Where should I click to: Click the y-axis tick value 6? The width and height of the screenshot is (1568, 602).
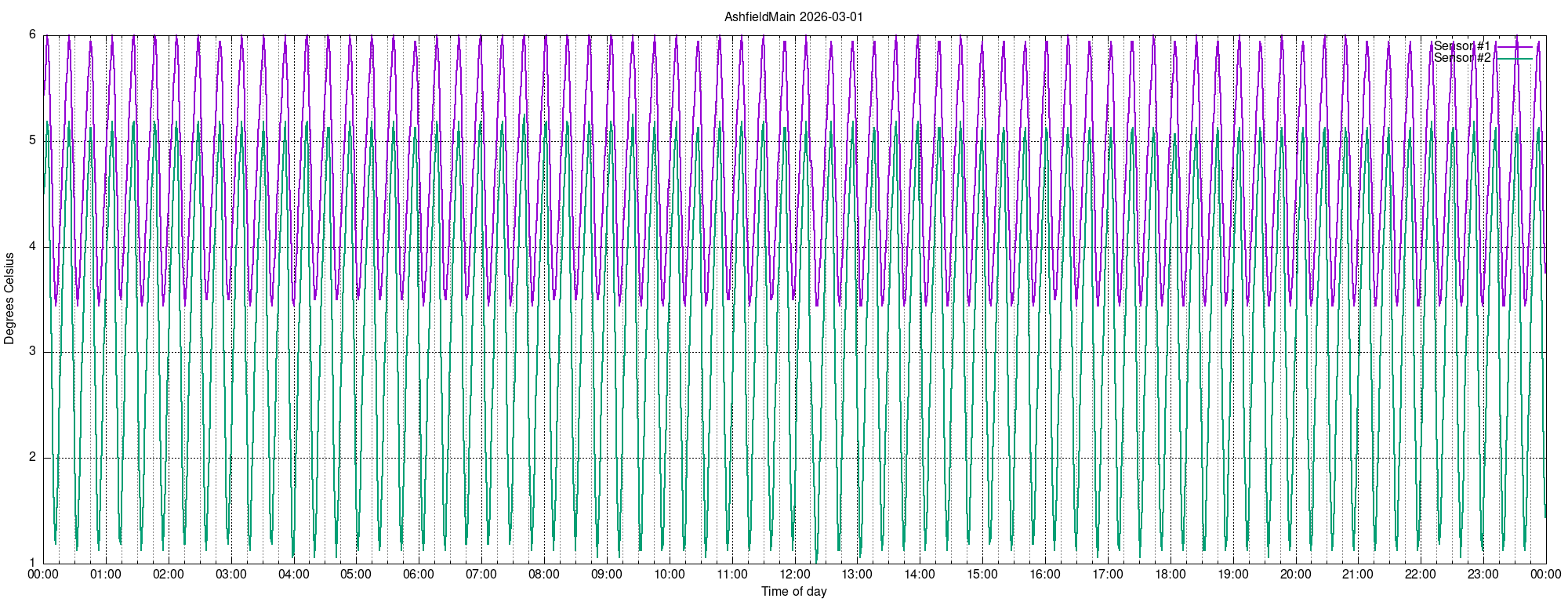coord(32,34)
